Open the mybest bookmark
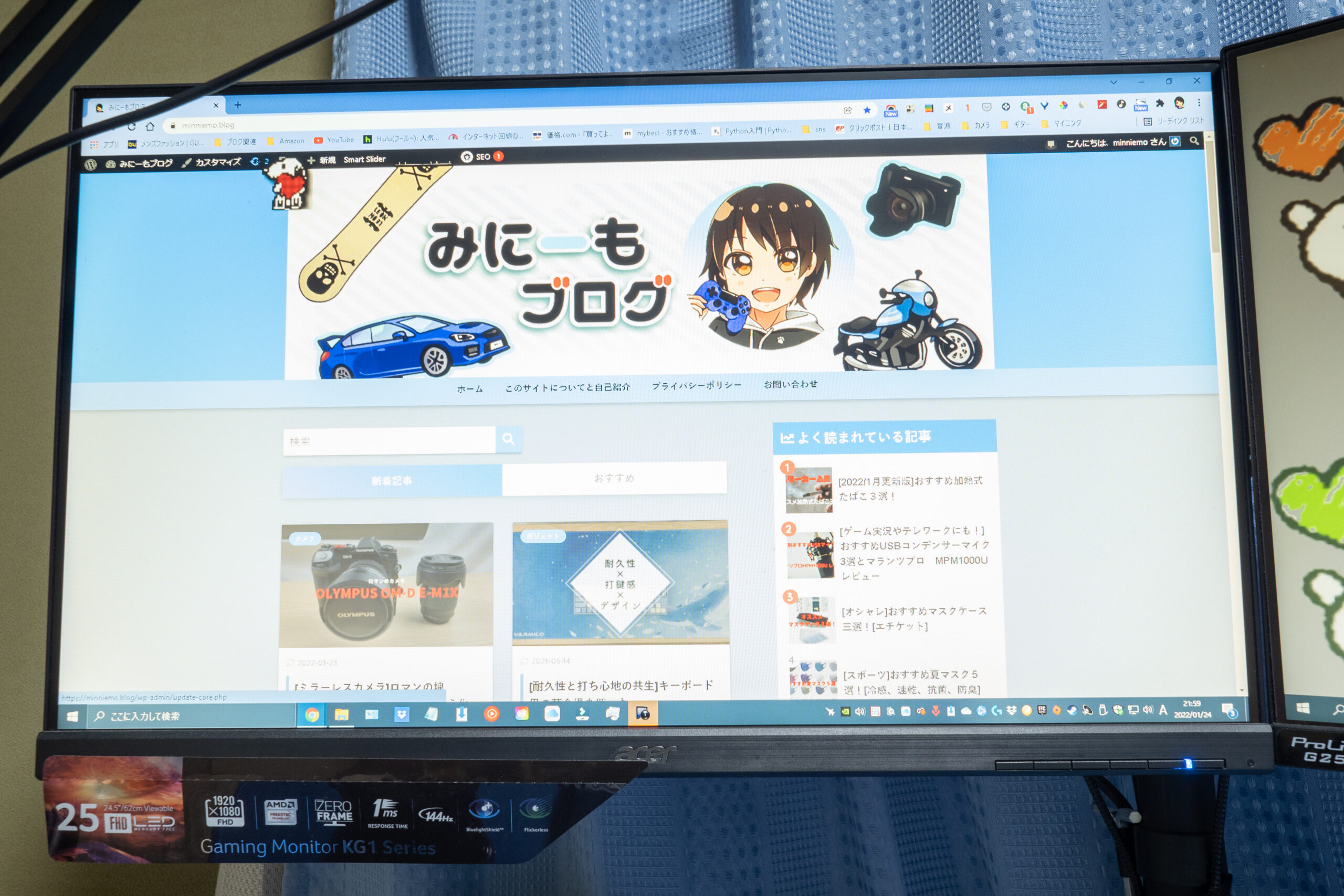This screenshot has width=1344, height=896. click(663, 133)
